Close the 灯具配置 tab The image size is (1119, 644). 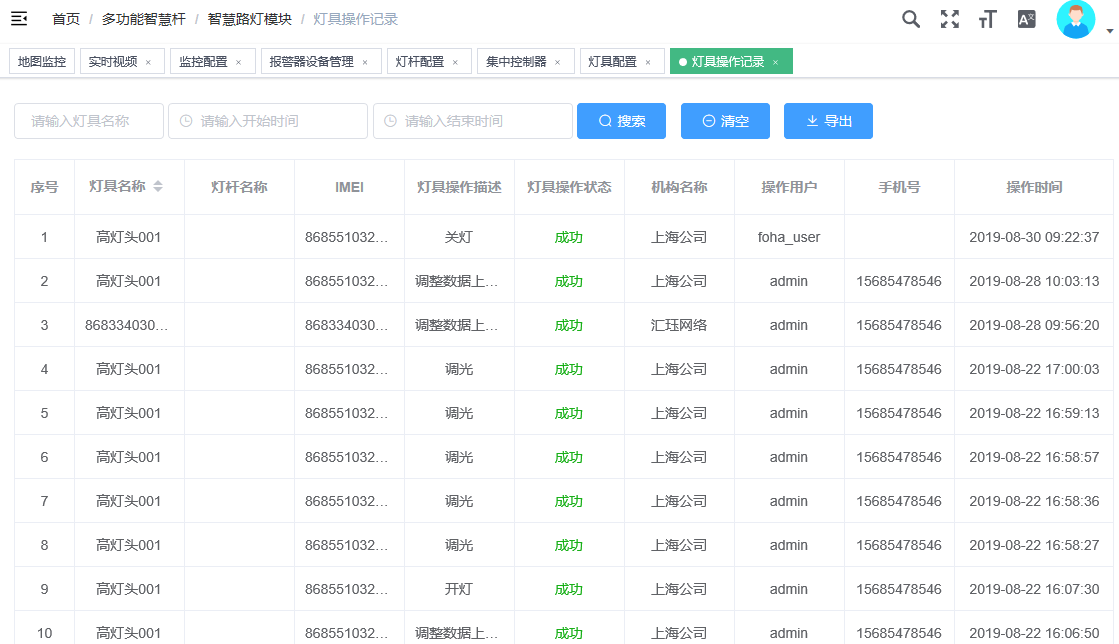[648, 62]
